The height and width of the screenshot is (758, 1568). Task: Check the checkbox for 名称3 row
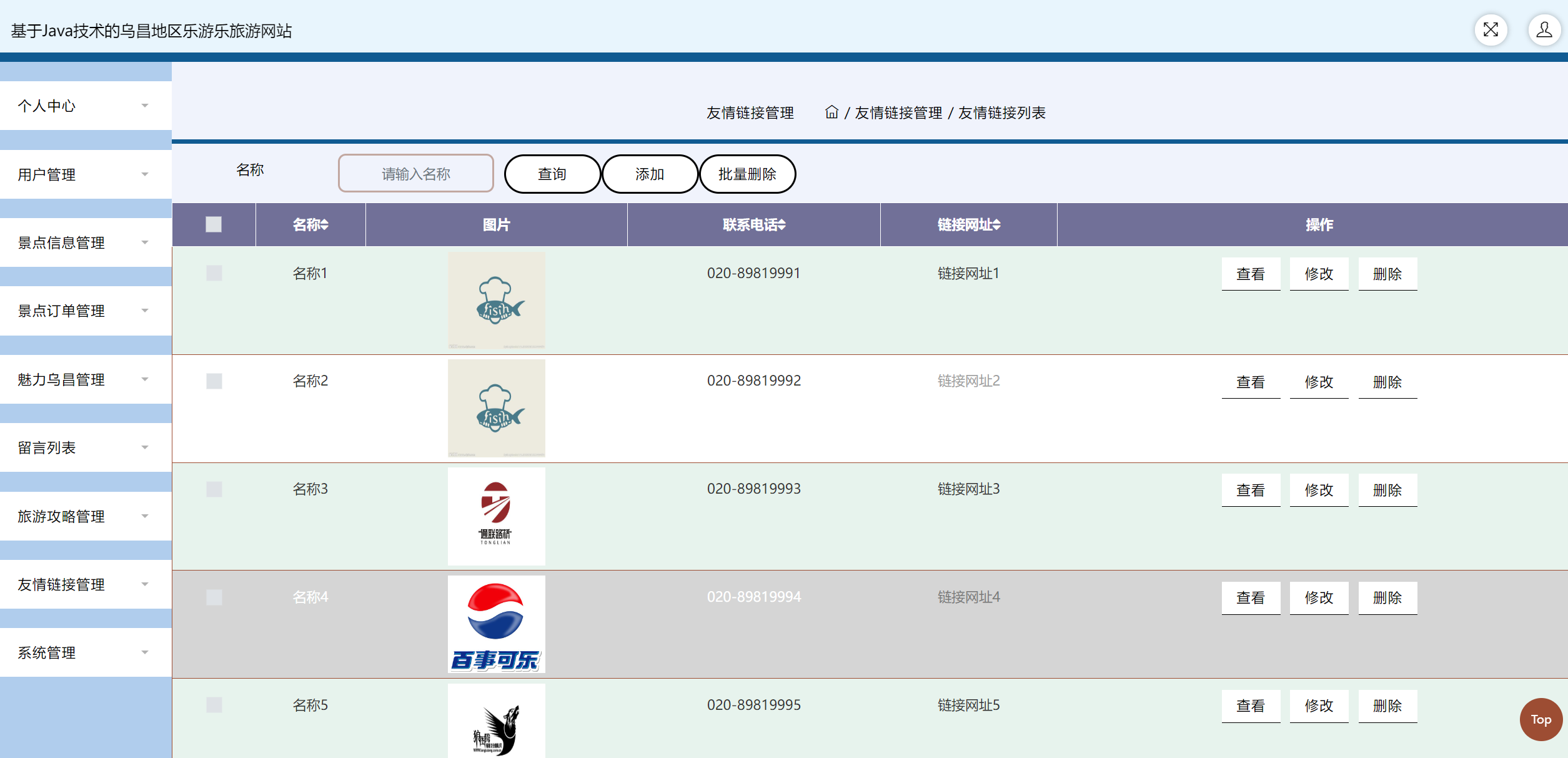pos(214,489)
